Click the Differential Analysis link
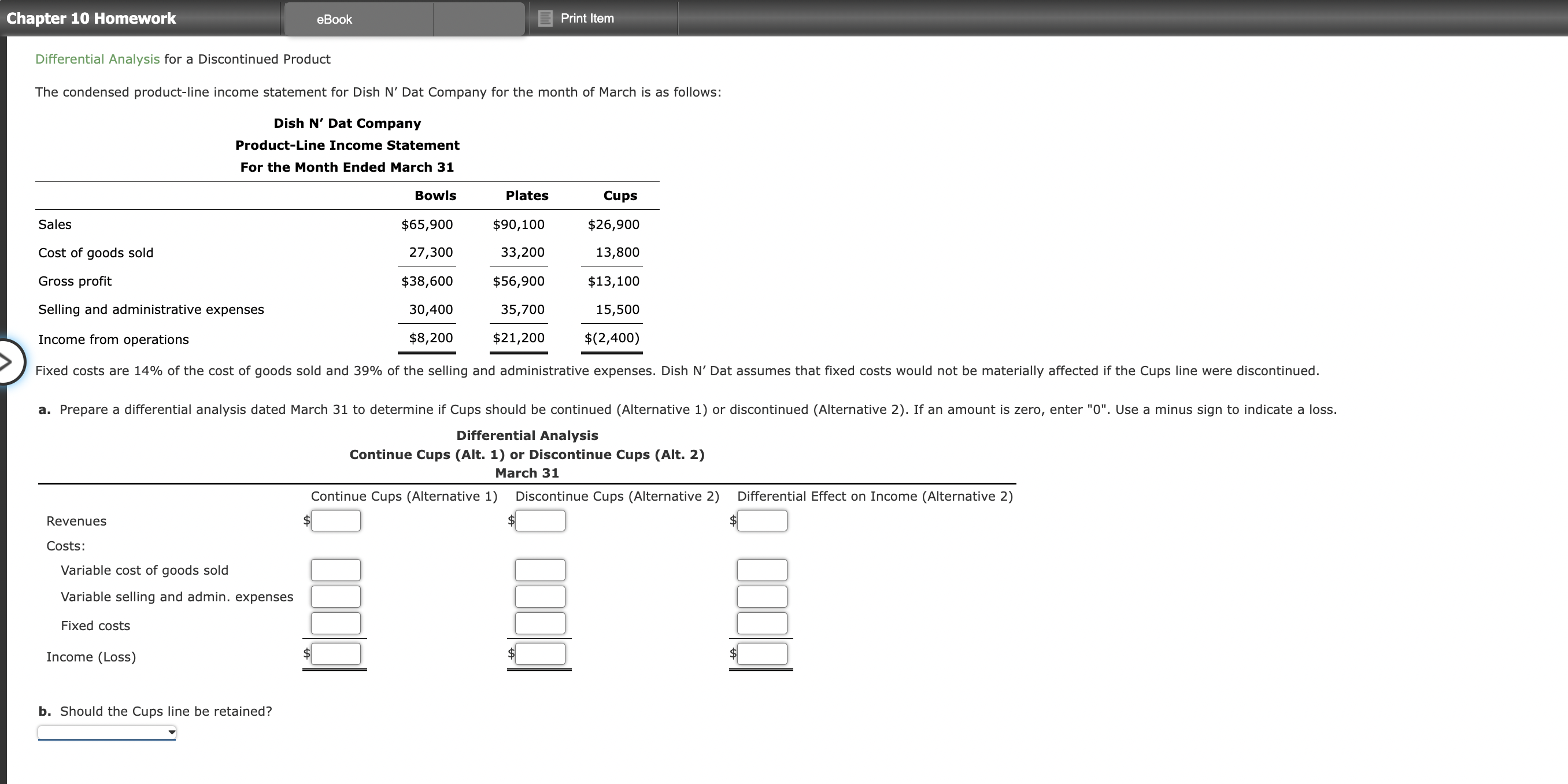 pos(96,59)
